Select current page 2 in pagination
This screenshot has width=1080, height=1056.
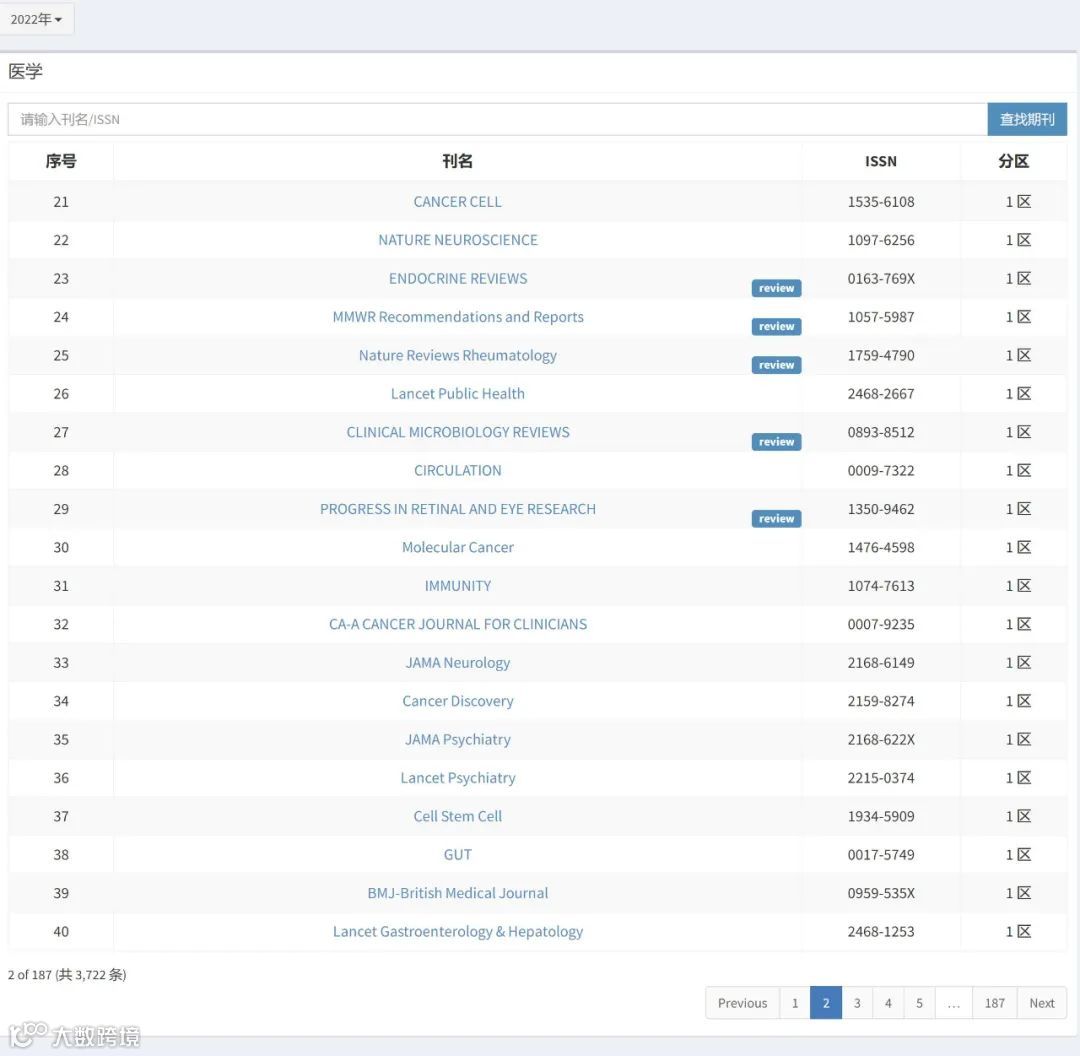click(x=826, y=1003)
